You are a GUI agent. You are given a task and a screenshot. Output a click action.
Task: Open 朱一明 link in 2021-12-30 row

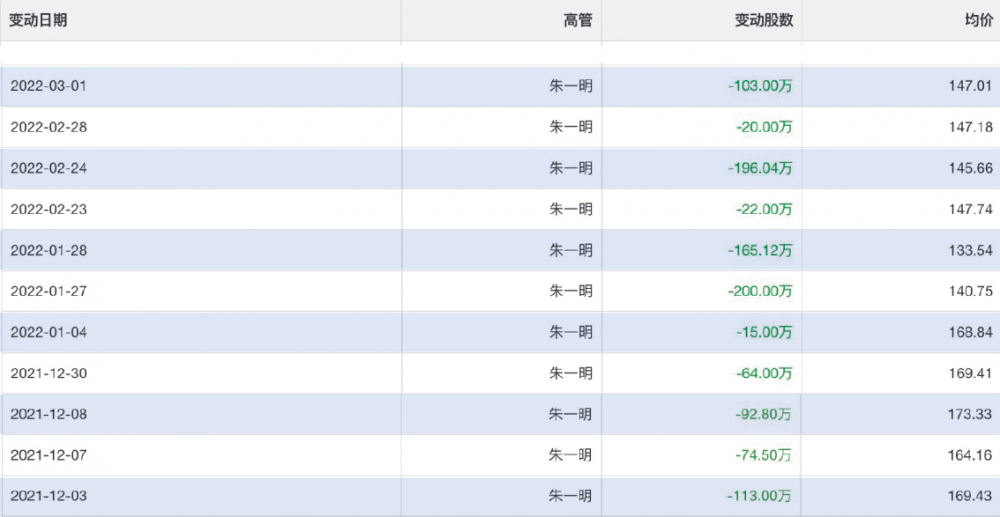(x=571, y=373)
